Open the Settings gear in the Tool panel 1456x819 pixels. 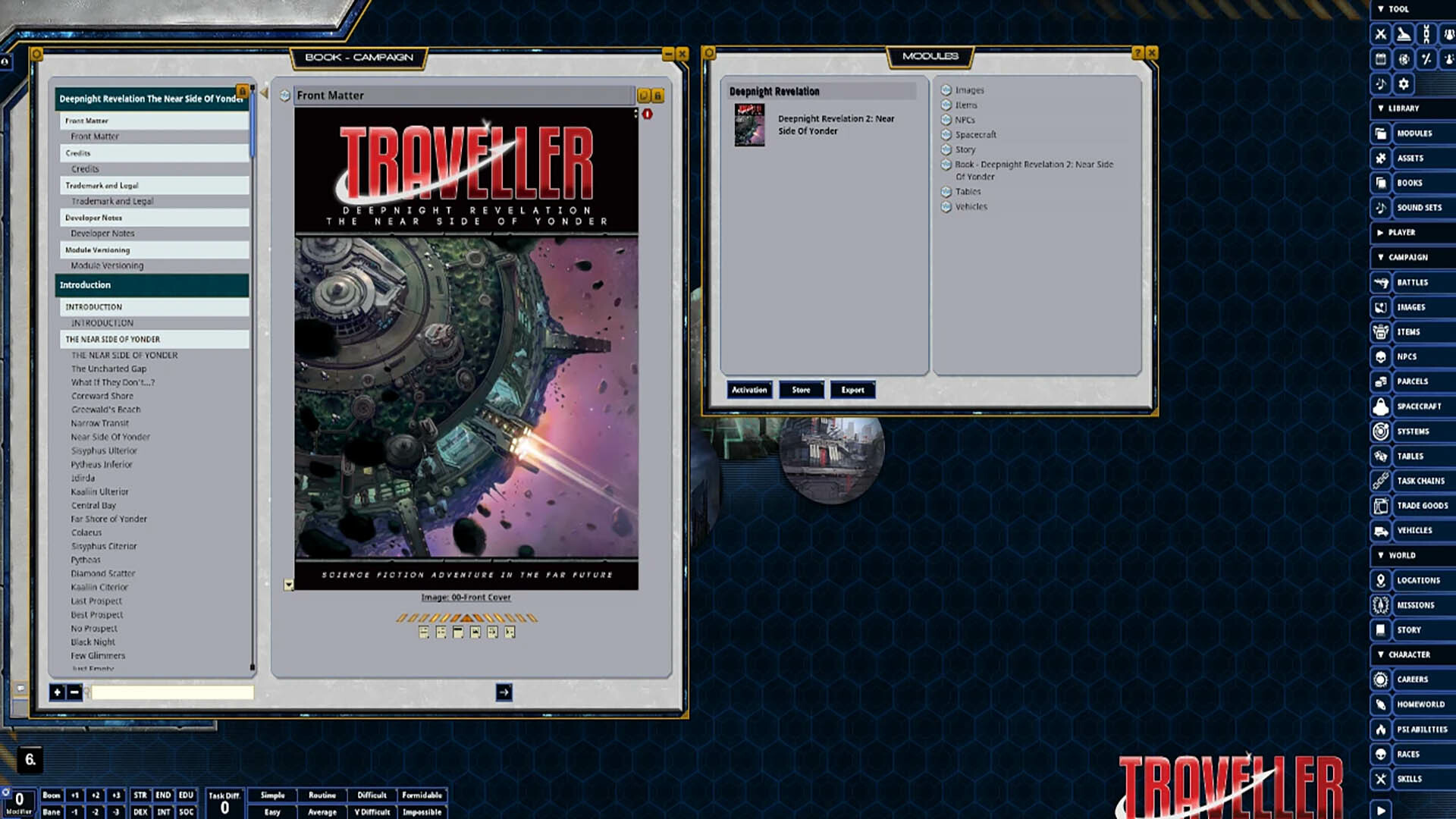pyautogui.click(x=1404, y=84)
